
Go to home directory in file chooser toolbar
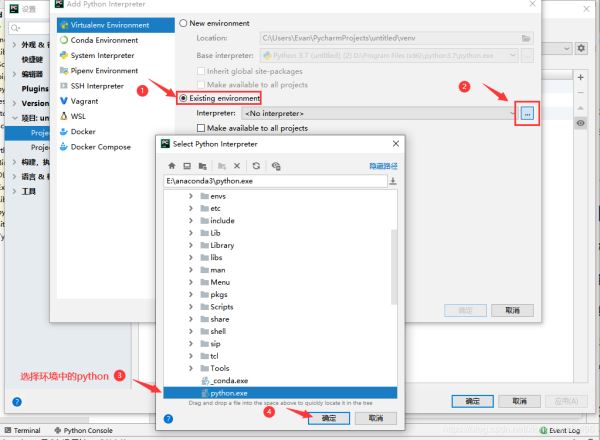[x=172, y=166]
